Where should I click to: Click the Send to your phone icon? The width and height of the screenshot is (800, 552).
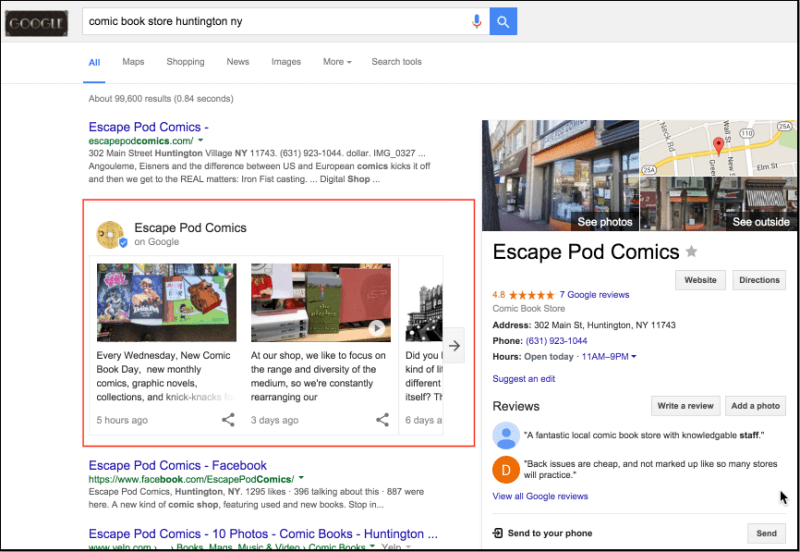497,533
